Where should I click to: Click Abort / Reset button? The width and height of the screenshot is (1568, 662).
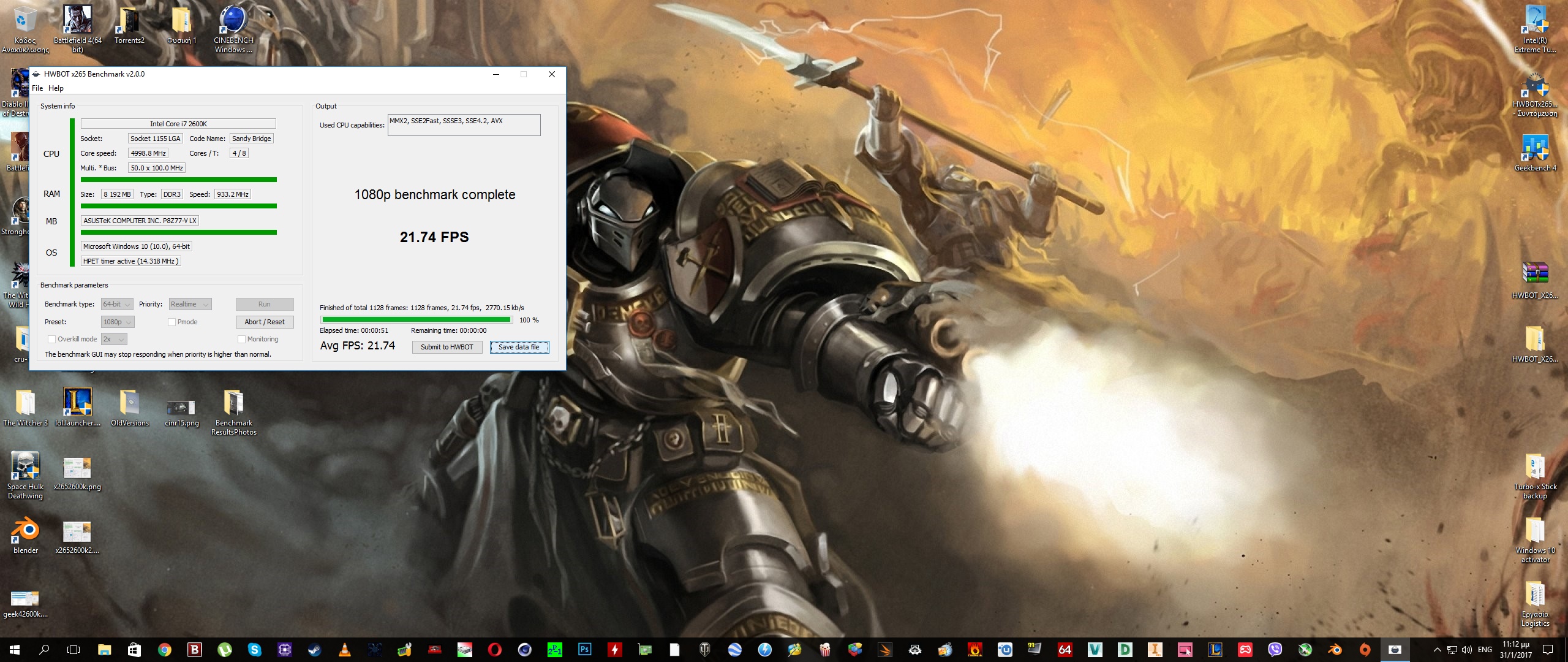pos(265,322)
